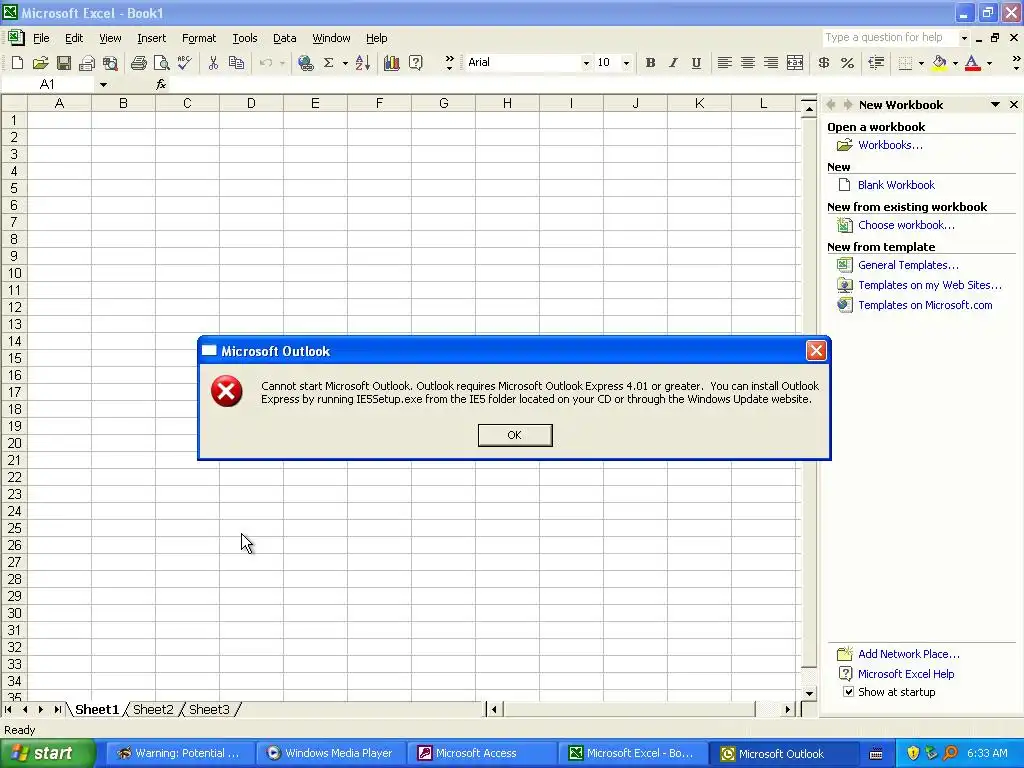Open the Tools menu
Screen dimensions: 1024x768
(245, 39)
